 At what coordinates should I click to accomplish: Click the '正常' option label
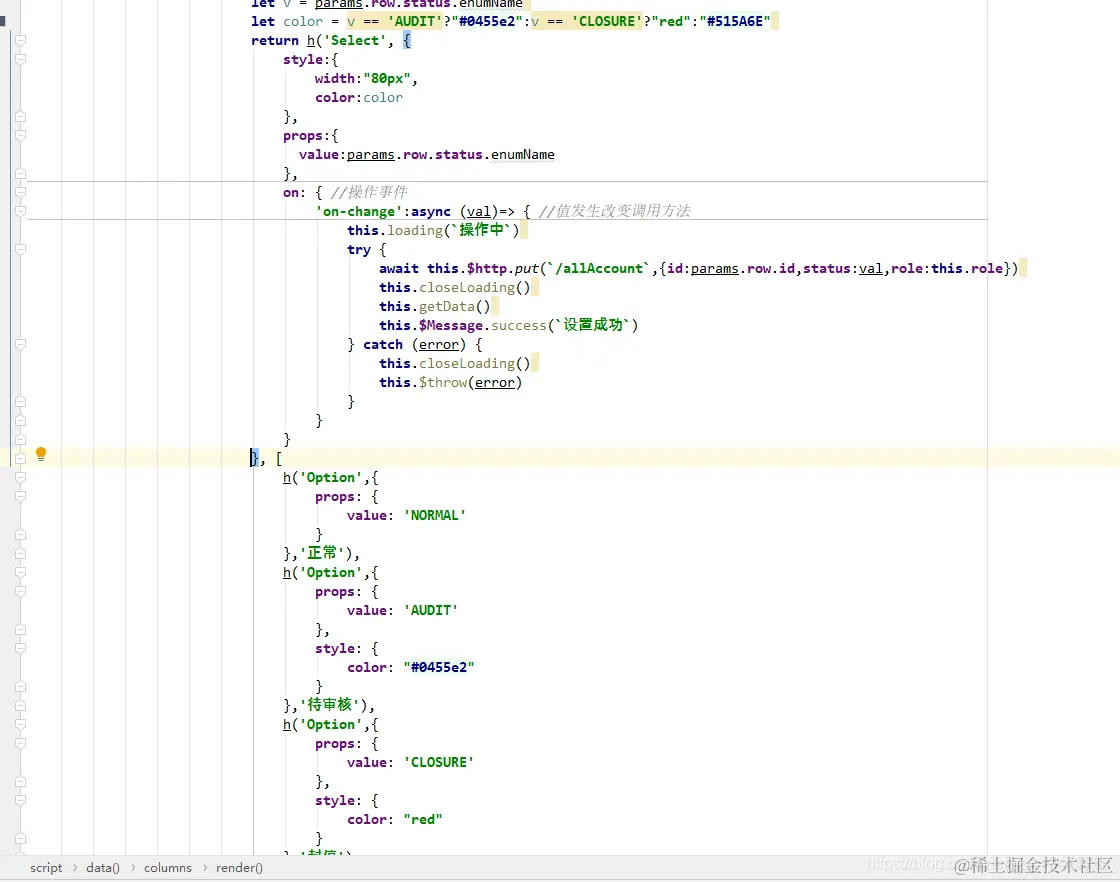click(x=321, y=553)
